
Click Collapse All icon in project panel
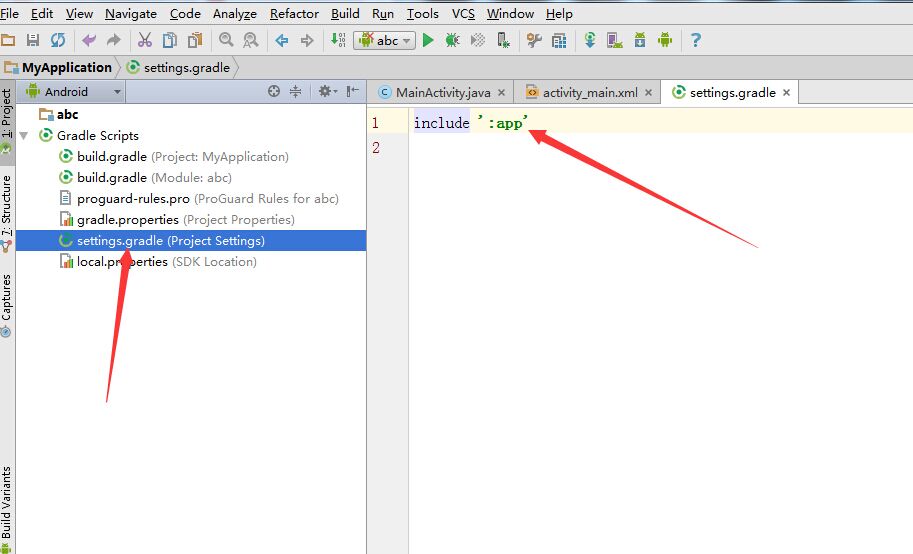296,91
